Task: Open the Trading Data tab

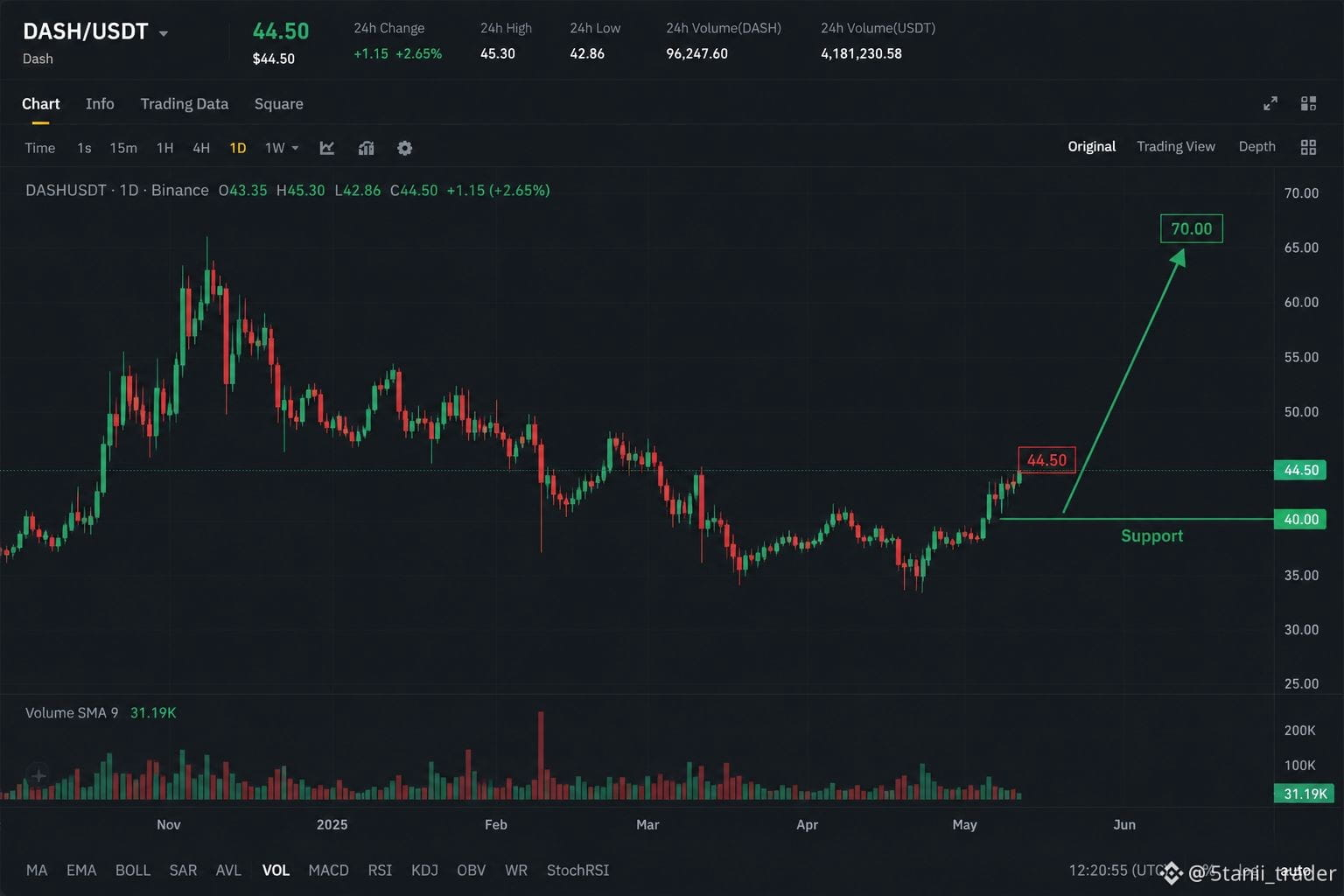Action: tap(184, 103)
